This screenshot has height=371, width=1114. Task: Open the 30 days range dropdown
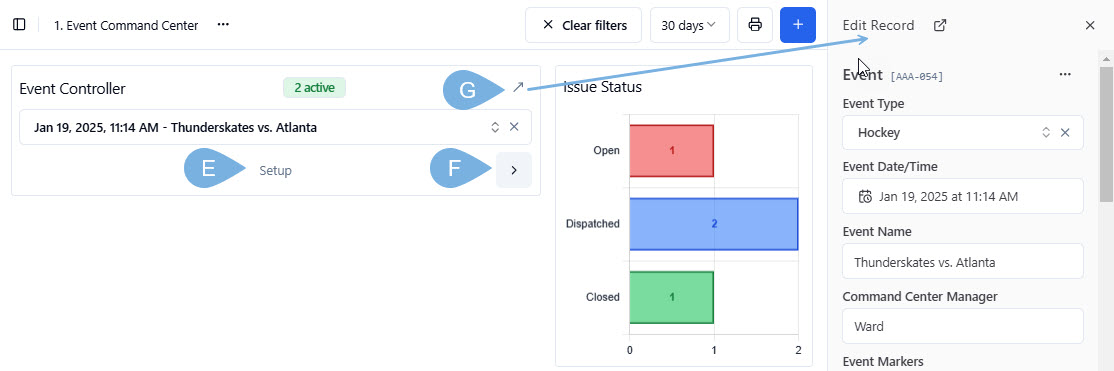689,25
